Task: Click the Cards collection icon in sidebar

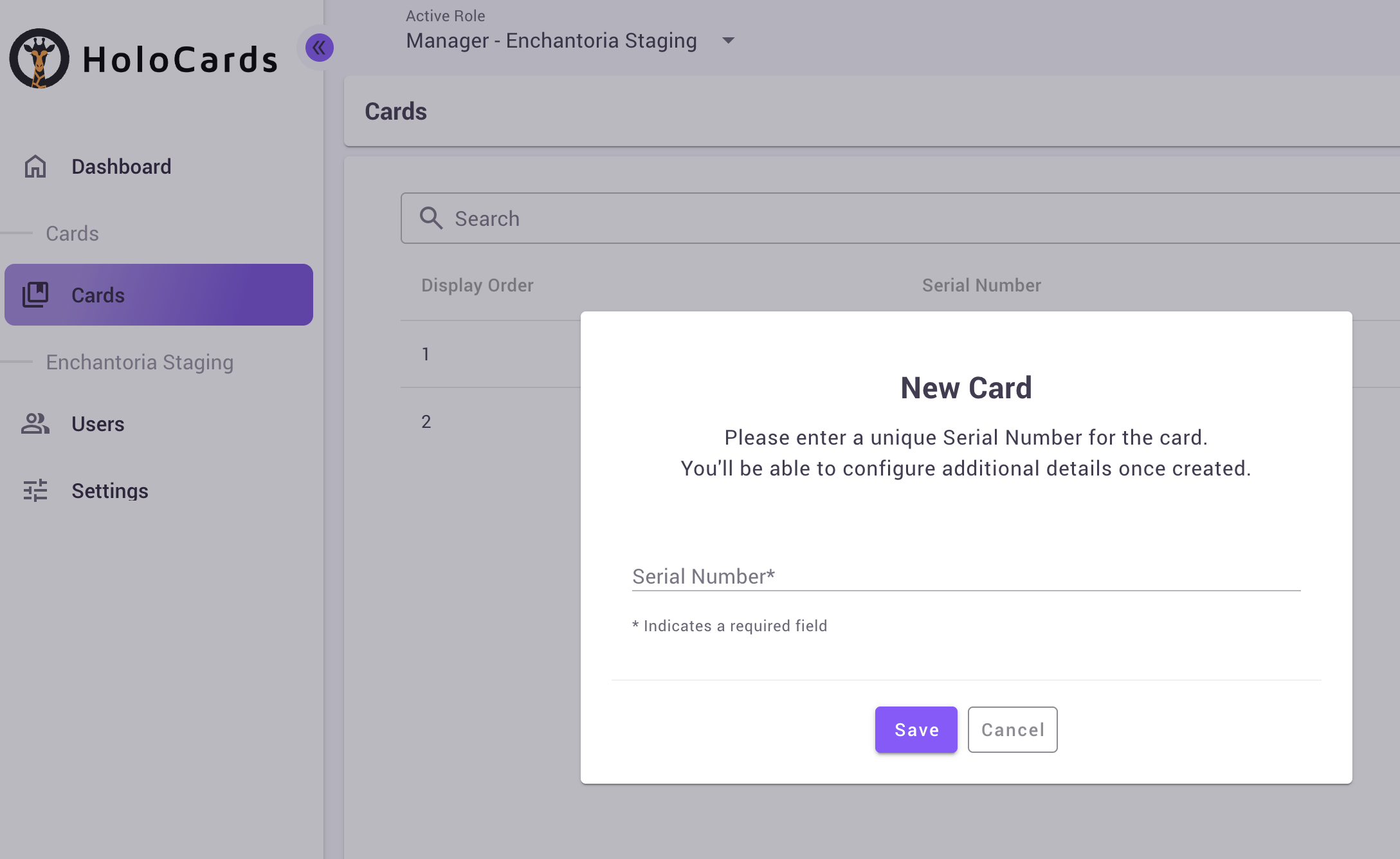Action: (35, 295)
